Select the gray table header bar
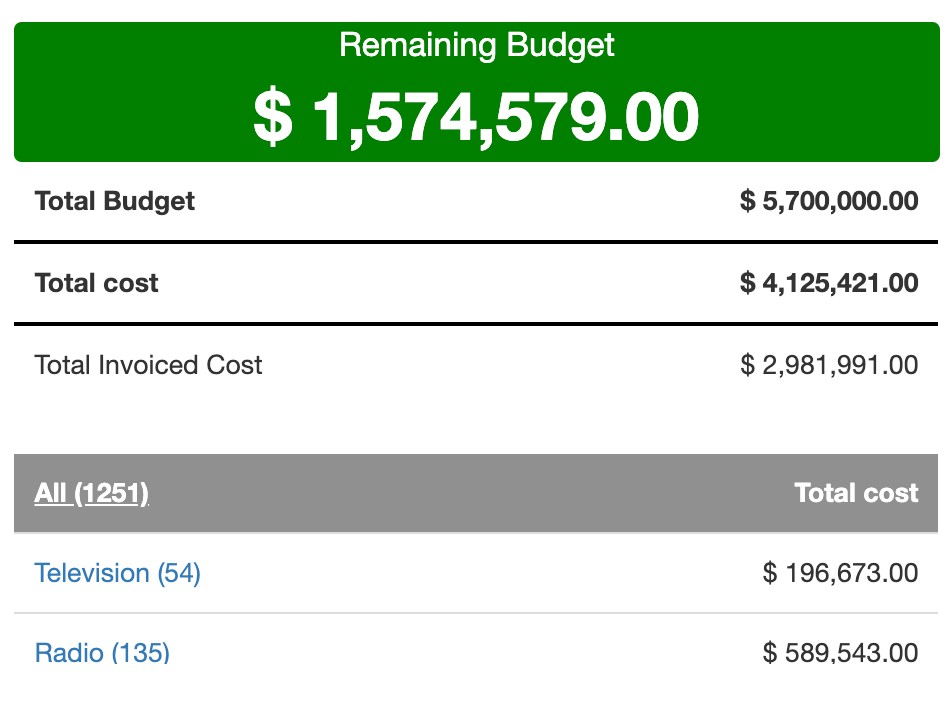Screen dimensions: 952x708 476,493
